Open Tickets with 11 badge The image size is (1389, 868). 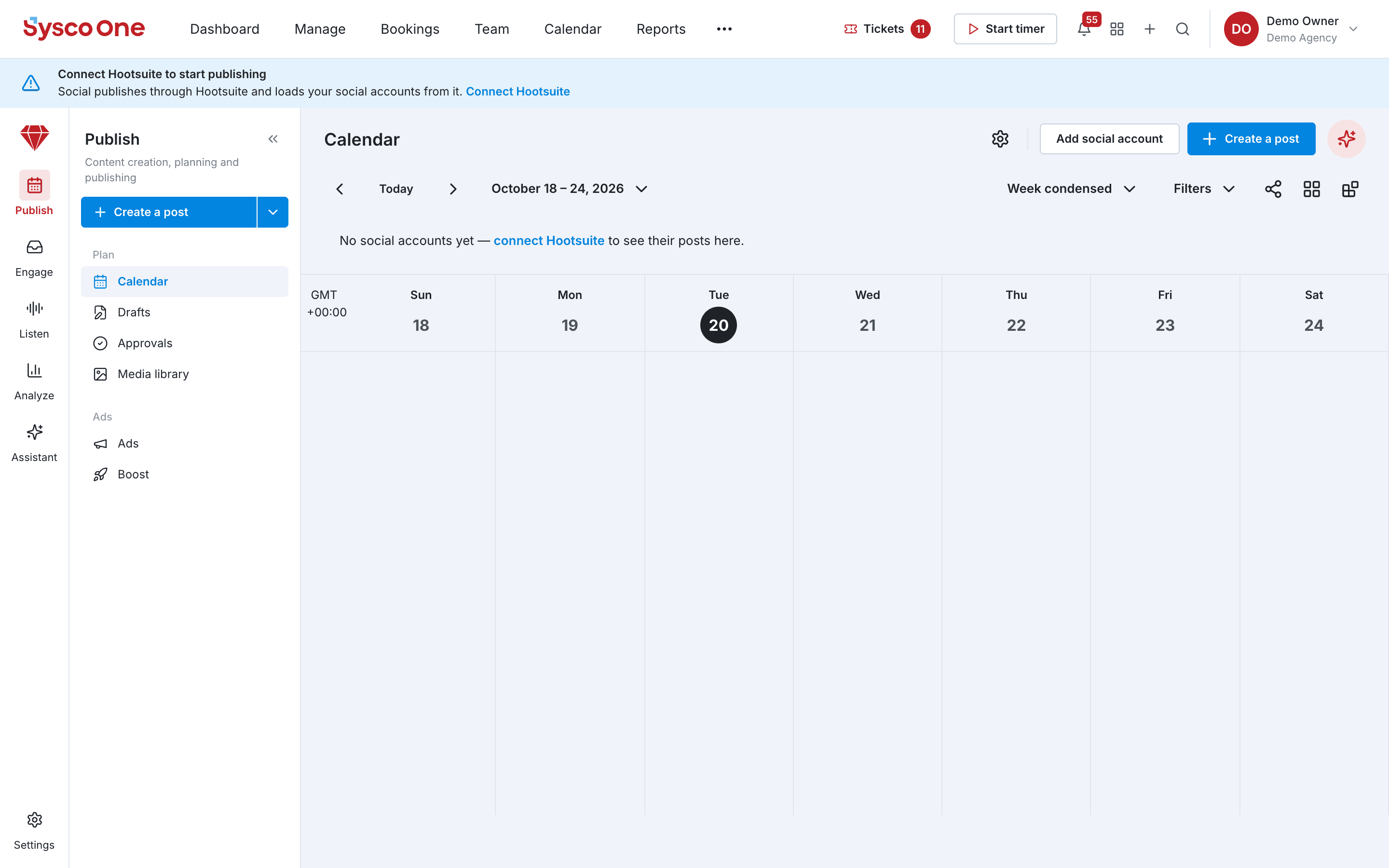[887, 29]
